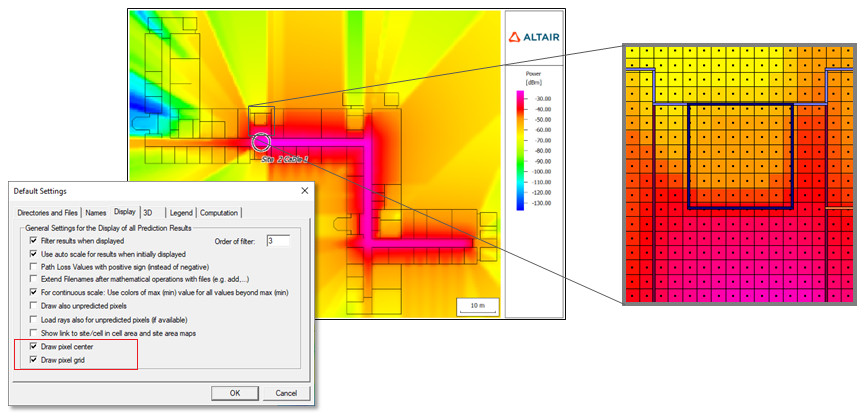The image size is (865, 418).
Task: Toggle Filter results when displayed checkbox
Action: (x=34, y=241)
